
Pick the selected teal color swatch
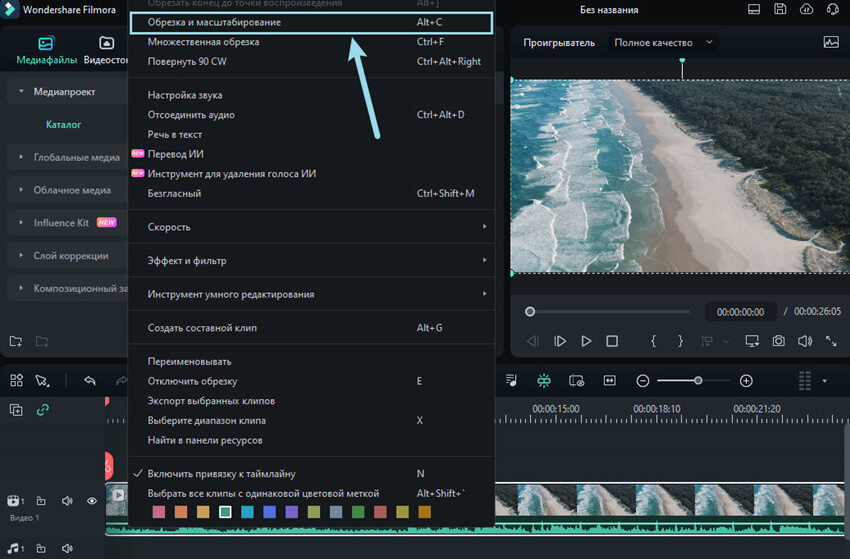[x=225, y=512]
